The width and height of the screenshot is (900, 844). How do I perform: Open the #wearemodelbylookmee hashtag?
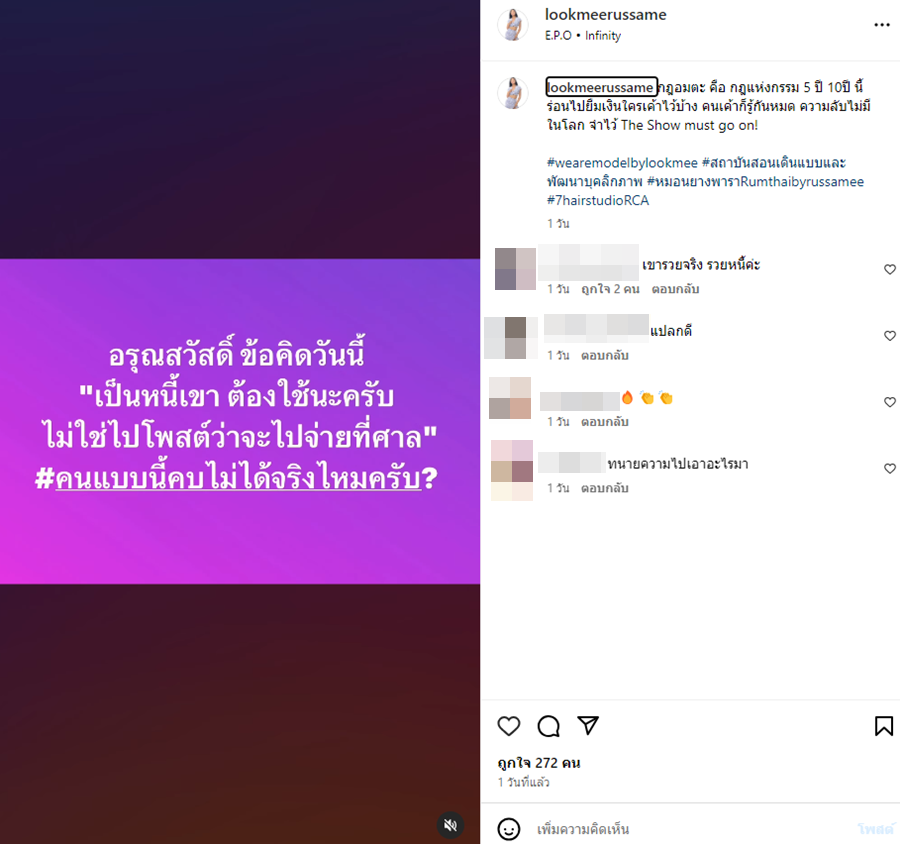pos(622,163)
